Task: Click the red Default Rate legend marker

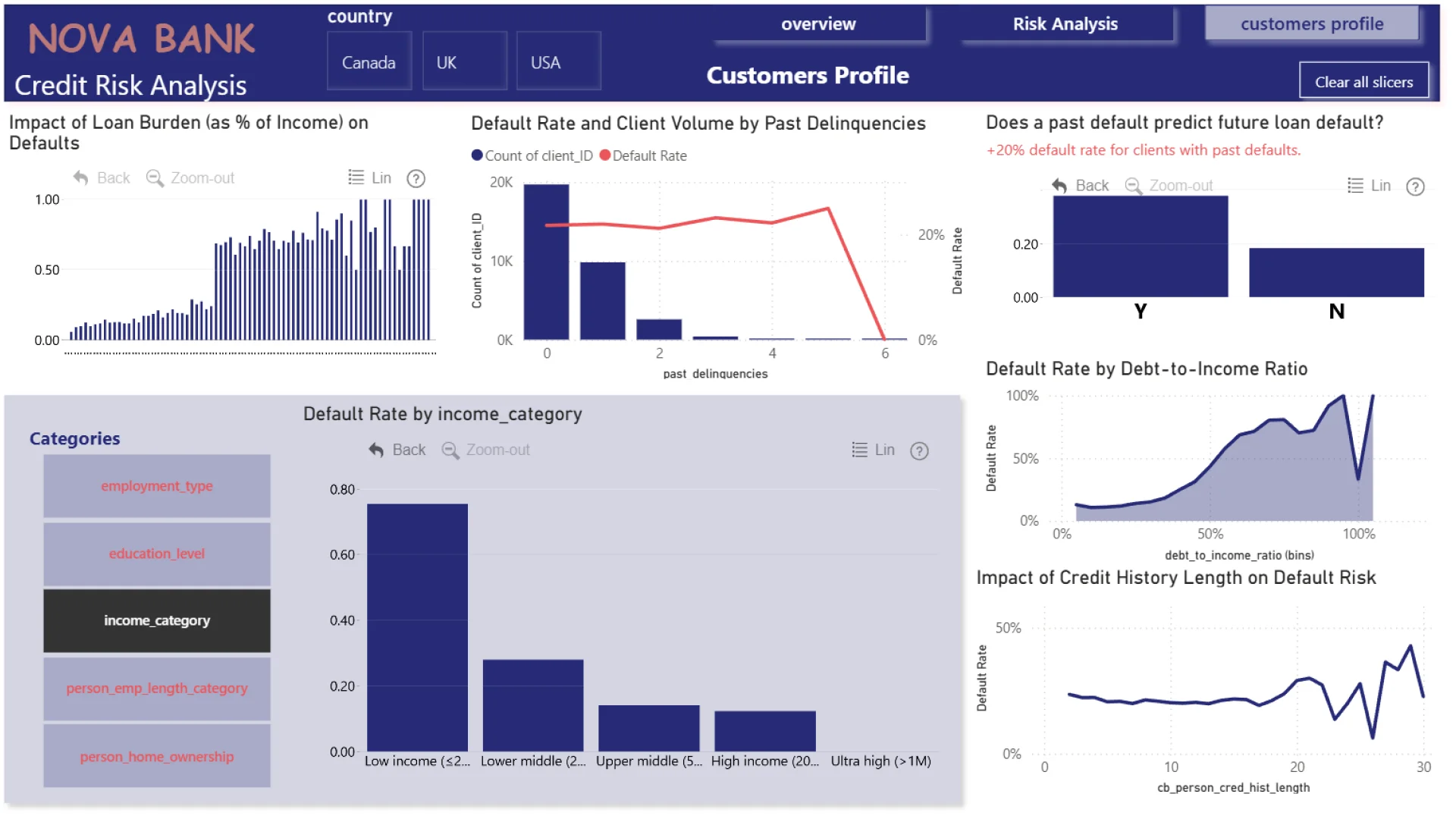Action: 605,155
